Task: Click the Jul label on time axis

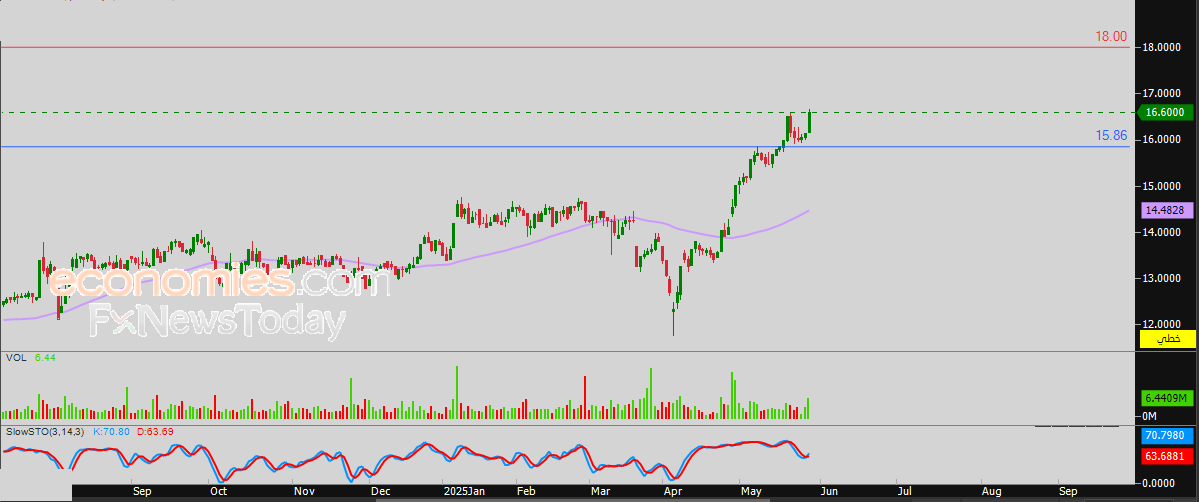Action: 905,491
